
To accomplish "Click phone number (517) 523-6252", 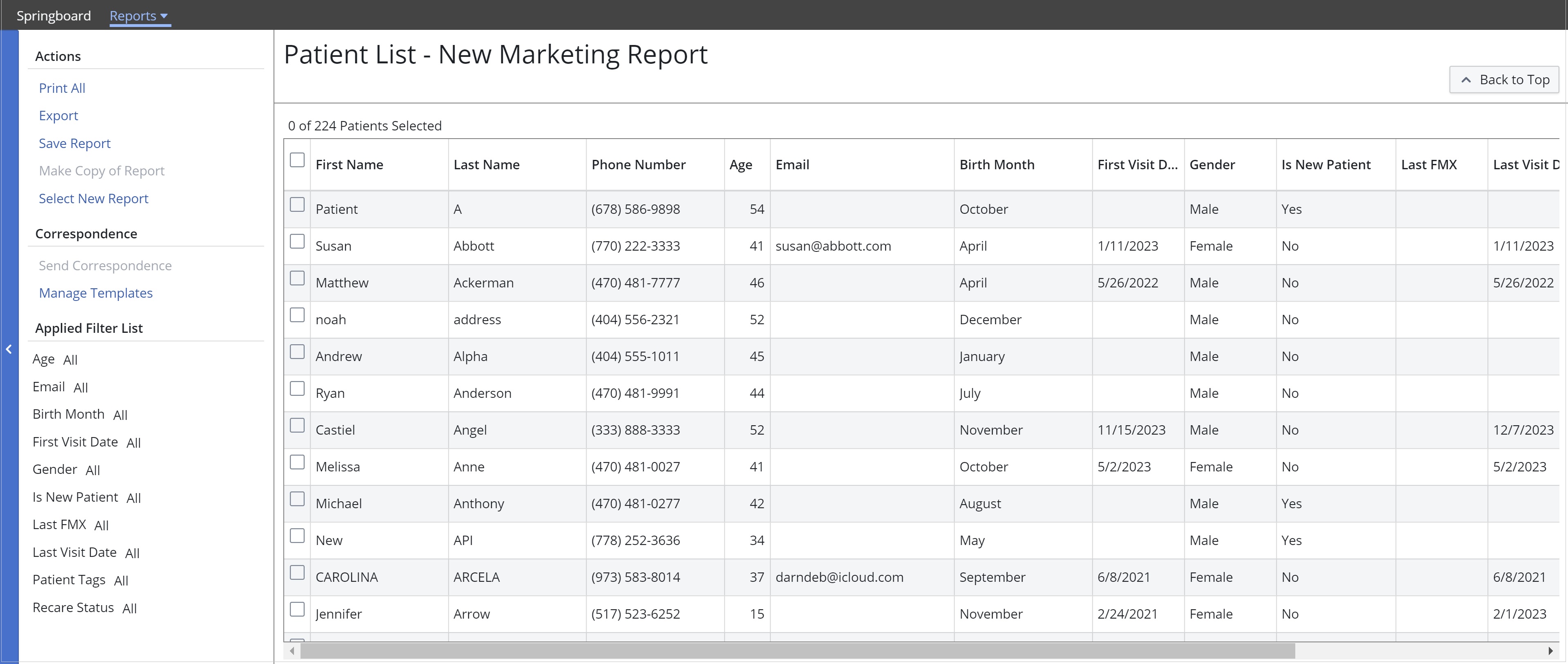I will (x=635, y=614).
